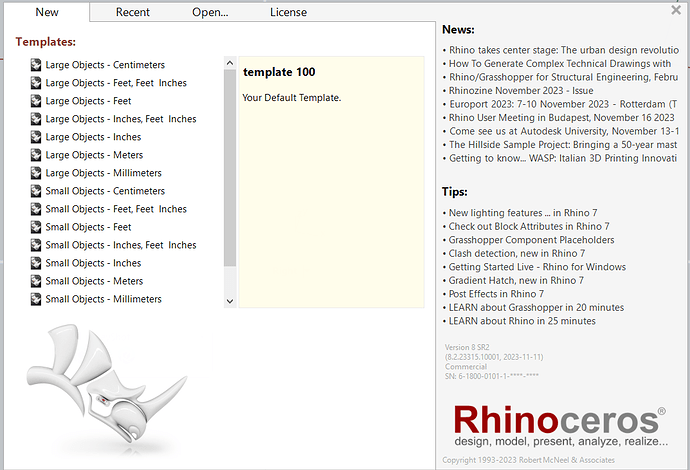Click icon beside Small Objects - Inches template
The width and height of the screenshot is (690, 470).
[36, 264]
